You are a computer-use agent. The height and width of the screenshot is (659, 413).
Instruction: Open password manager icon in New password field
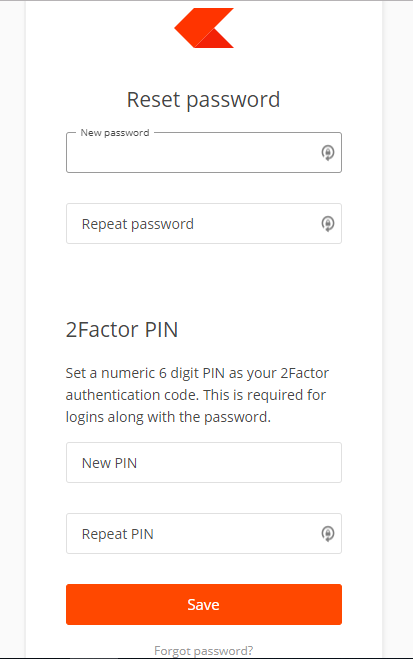[328, 153]
